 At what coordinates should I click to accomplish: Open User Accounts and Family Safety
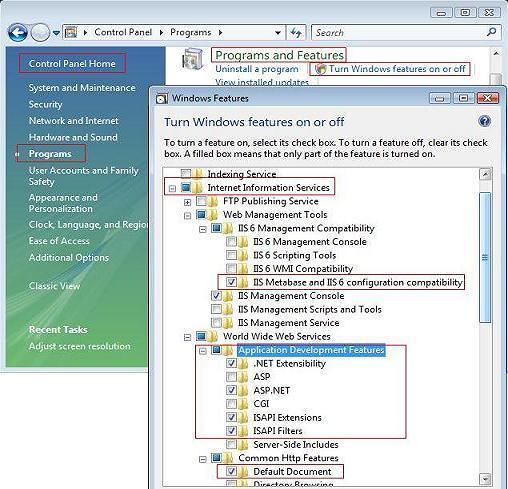coord(83,176)
